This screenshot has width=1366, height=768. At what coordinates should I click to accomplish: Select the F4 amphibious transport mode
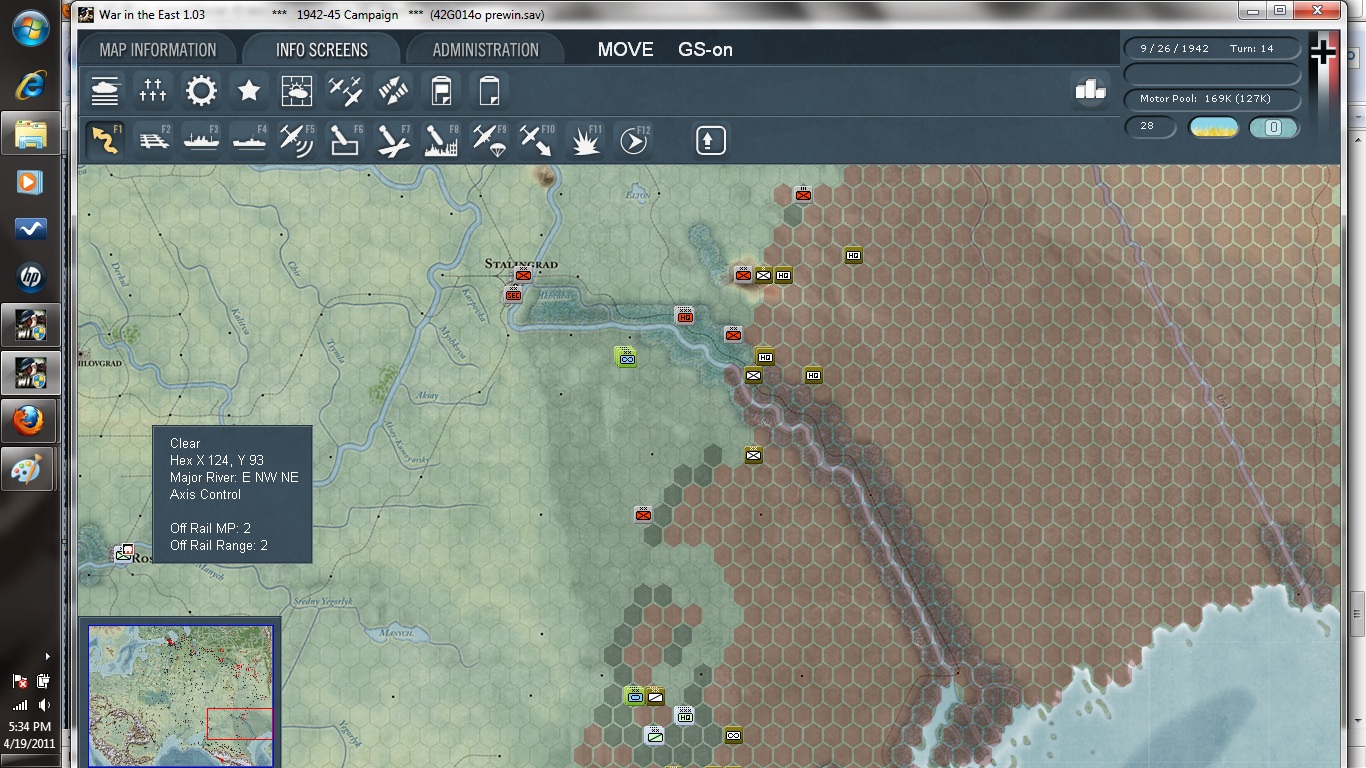tap(249, 140)
